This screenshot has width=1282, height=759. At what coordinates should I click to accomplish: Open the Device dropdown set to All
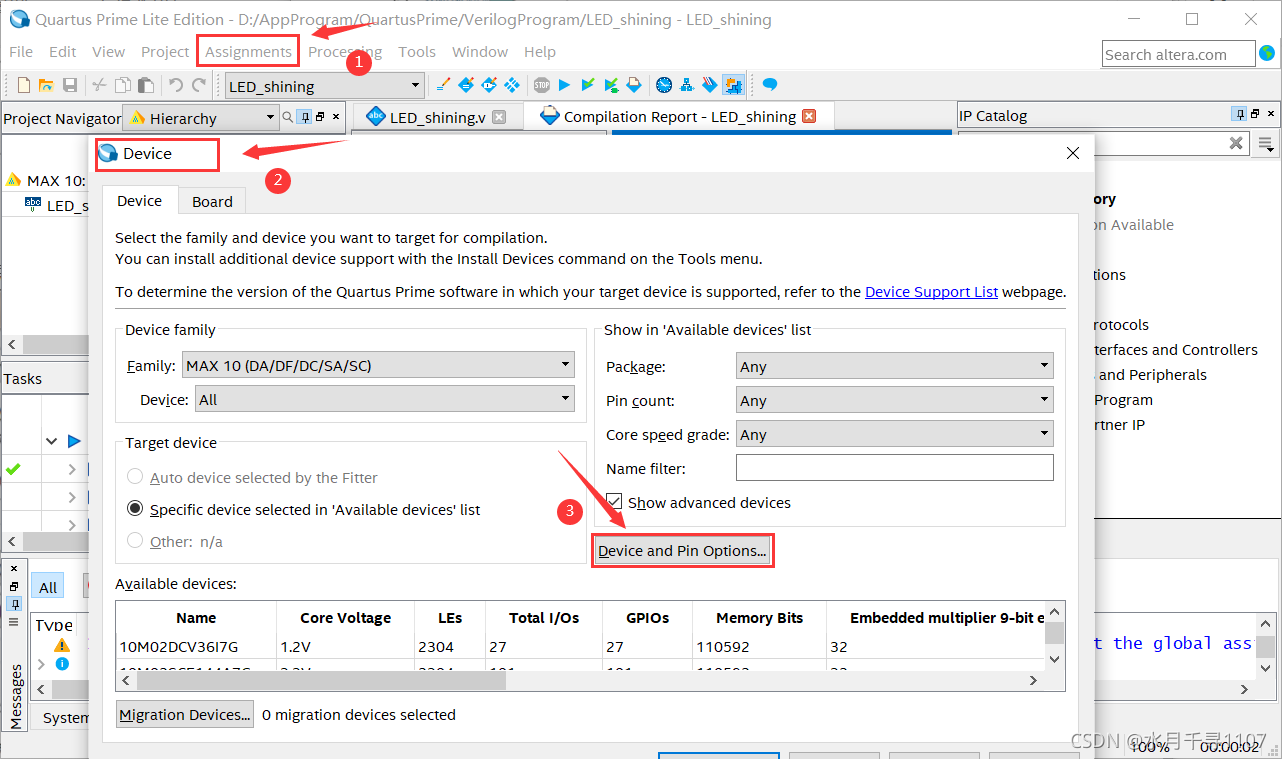[x=384, y=399]
